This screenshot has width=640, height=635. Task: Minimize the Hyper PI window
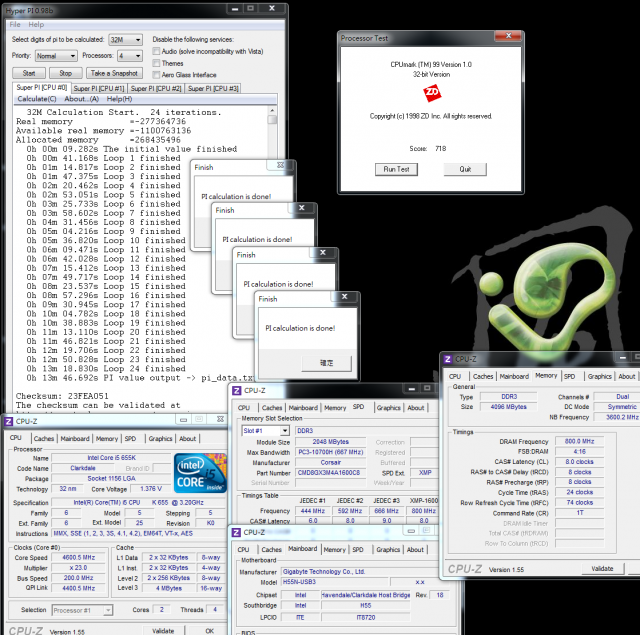click(x=235, y=9)
